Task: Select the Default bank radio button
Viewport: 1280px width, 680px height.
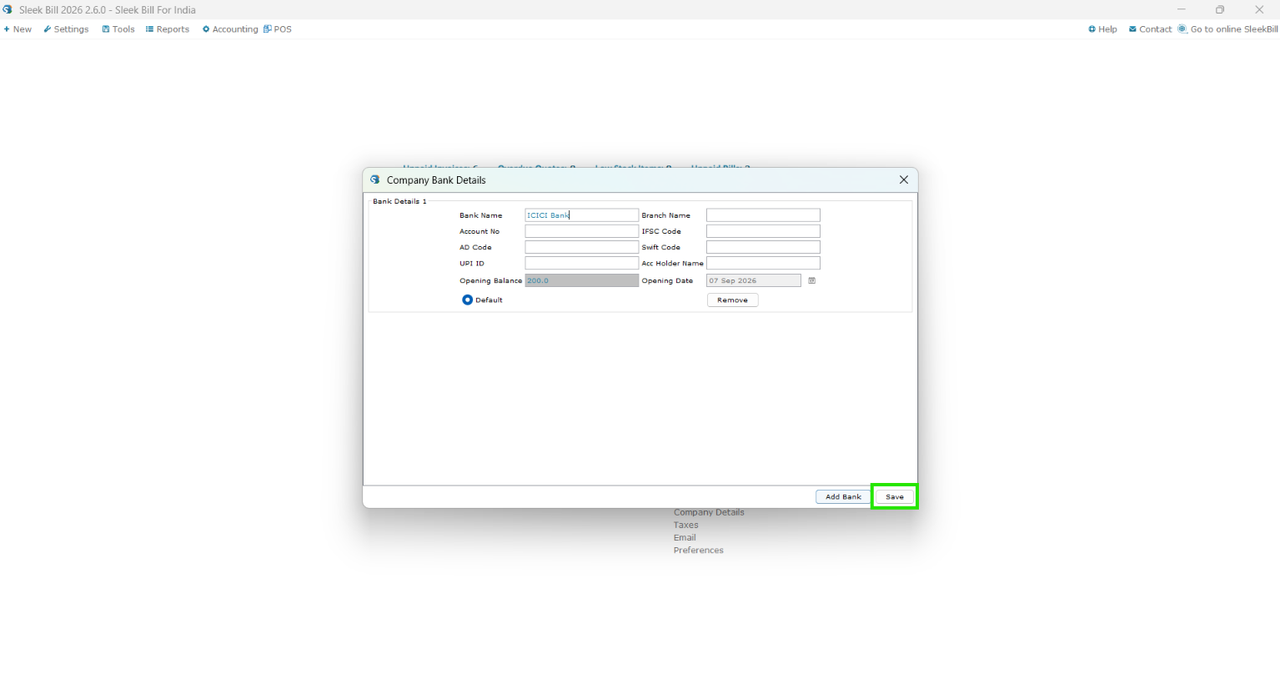Action: [467, 300]
